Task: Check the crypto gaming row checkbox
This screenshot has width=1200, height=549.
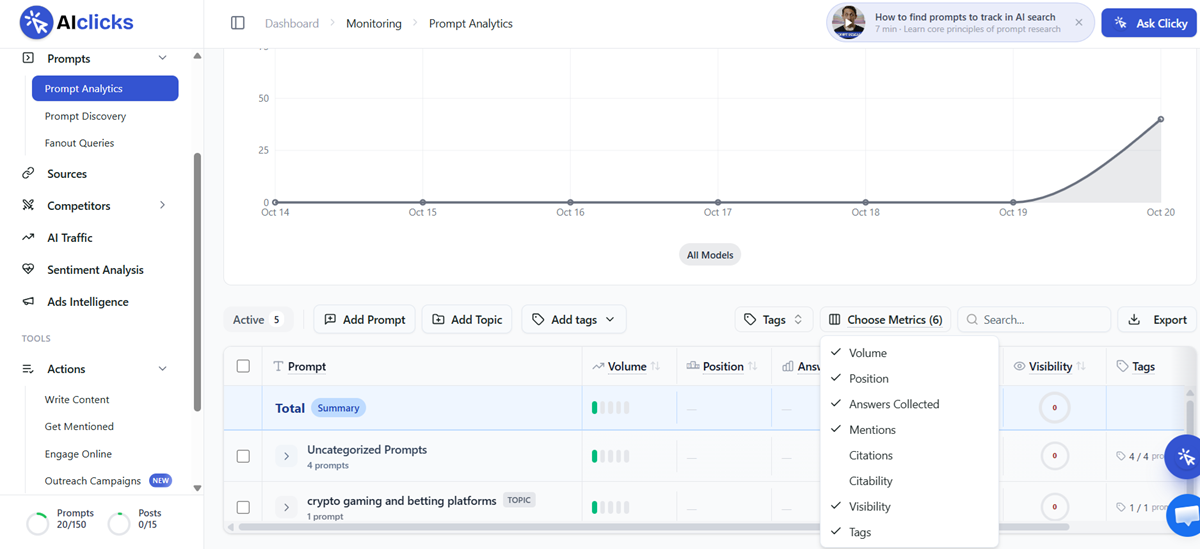Action: tap(243, 507)
